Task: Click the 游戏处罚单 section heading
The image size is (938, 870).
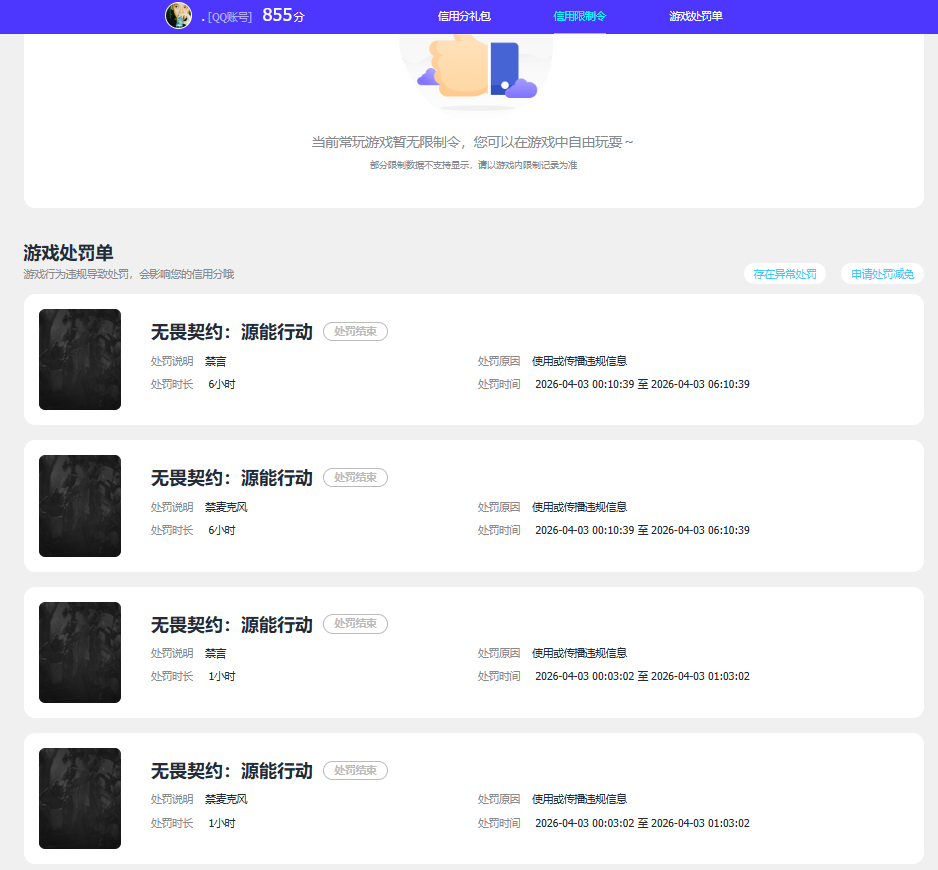Action: tap(68, 253)
